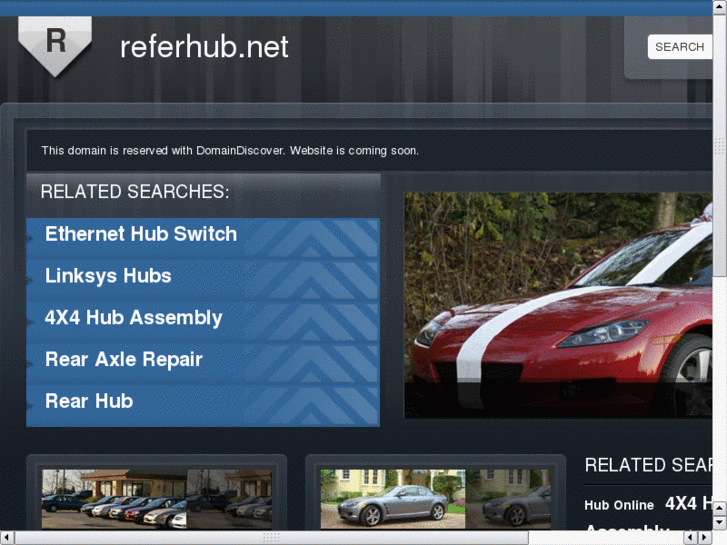Click the vertical scrollbar thumb
Screen dimensions: 727x545
(720, 146)
